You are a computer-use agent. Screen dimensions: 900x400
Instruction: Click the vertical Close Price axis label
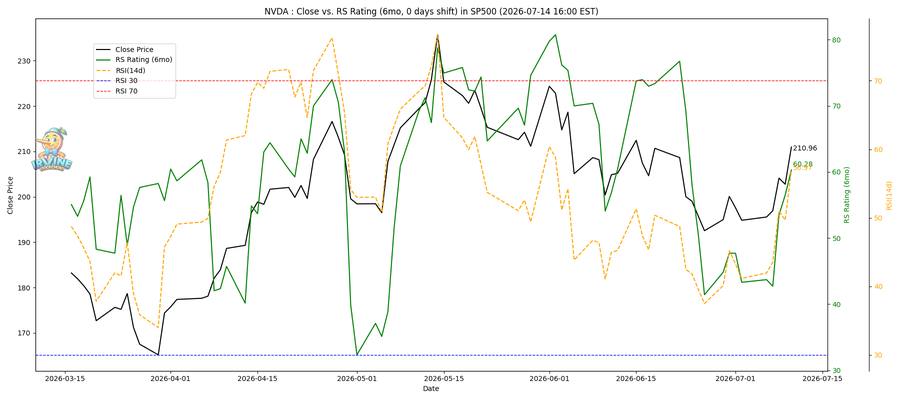coord(10,196)
